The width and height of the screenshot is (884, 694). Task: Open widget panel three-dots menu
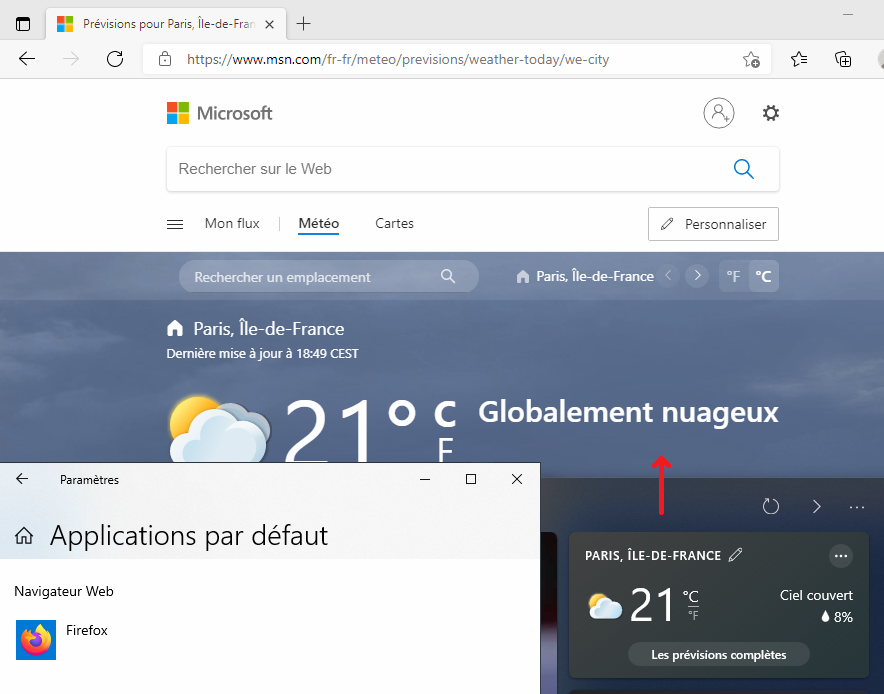point(857,507)
